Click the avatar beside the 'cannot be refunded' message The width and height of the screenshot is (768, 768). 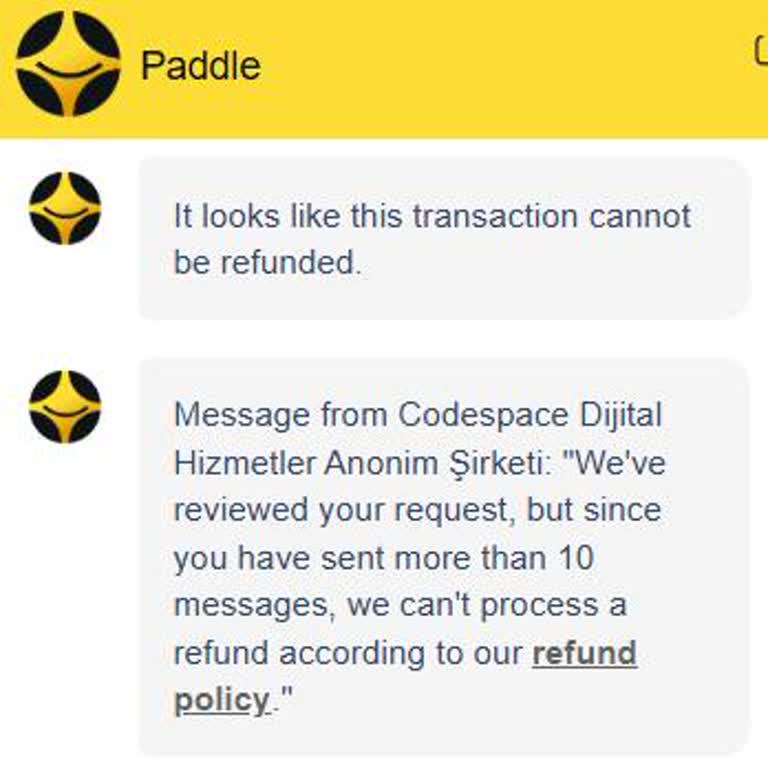[x=65, y=208]
